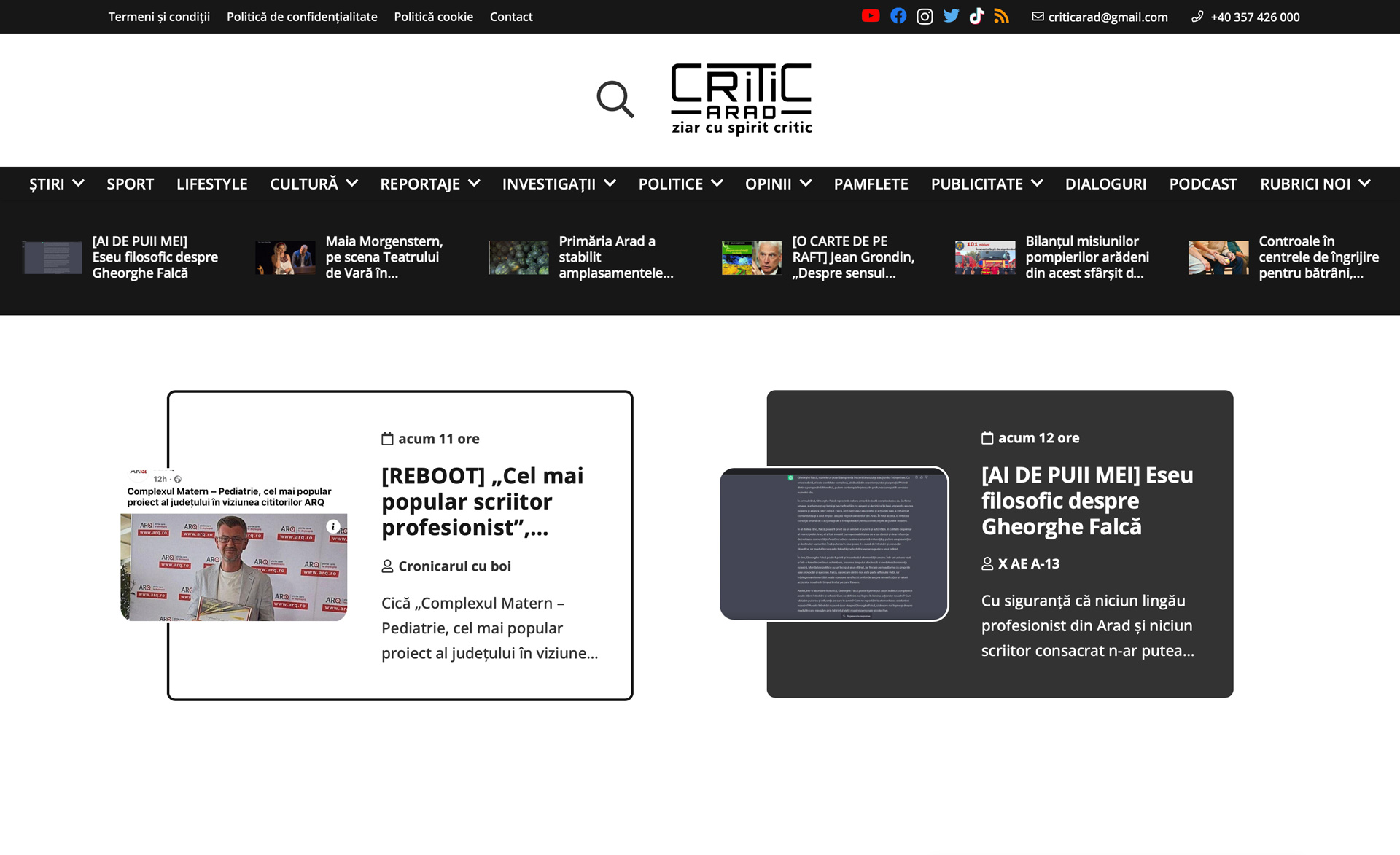
Task: Click author icon beside X AE A-13
Action: [987, 563]
